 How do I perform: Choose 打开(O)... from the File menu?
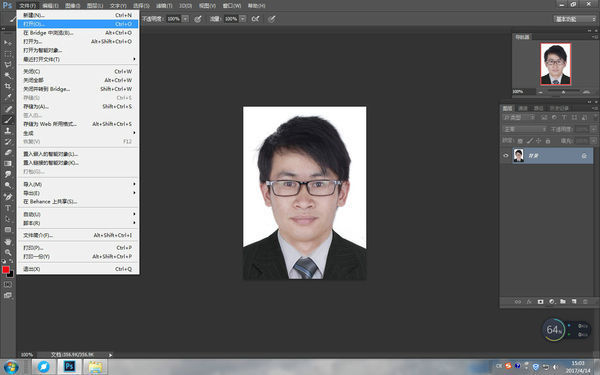pos(78,24)
